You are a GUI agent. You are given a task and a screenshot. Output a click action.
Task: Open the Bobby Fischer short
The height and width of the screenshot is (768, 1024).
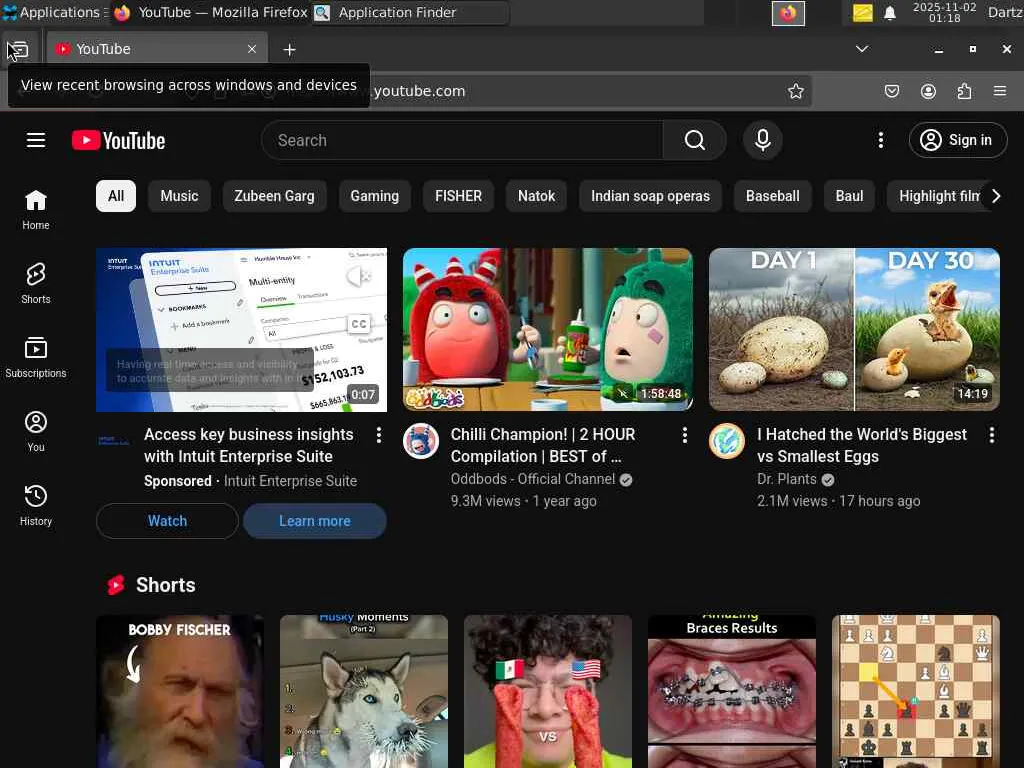pyautogui.click(x=180, y=691)
